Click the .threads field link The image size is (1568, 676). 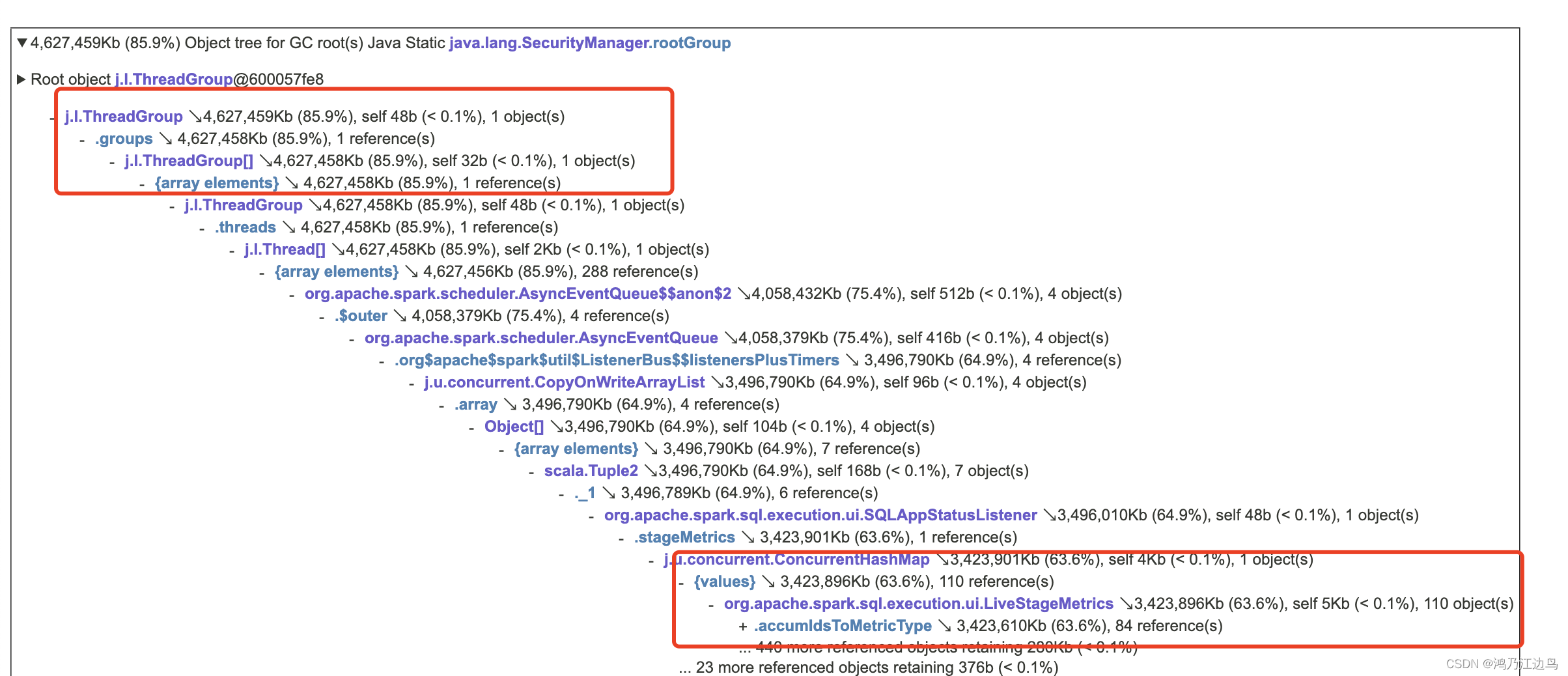245,227
